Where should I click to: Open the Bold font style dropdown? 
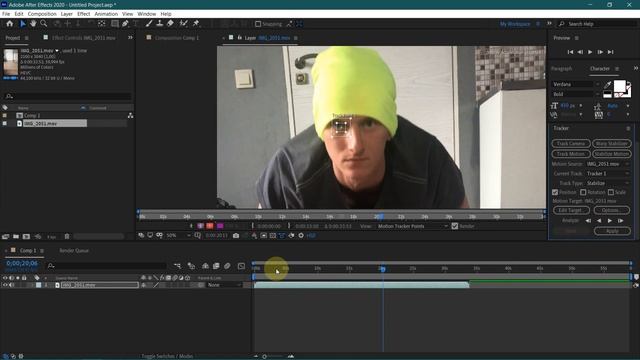(576, 94)
